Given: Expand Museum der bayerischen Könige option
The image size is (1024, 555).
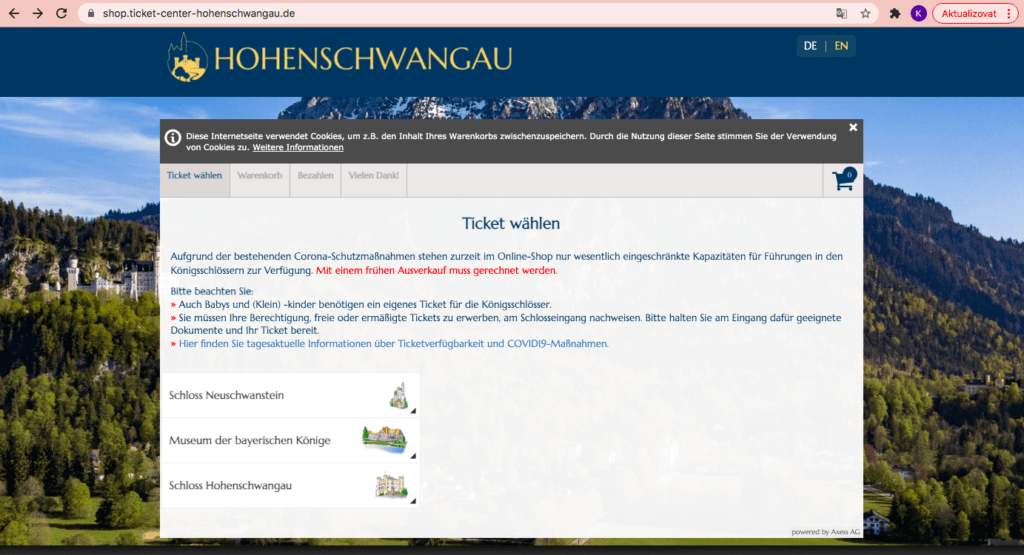Looking at the screenshot, I should coord(290,440).
